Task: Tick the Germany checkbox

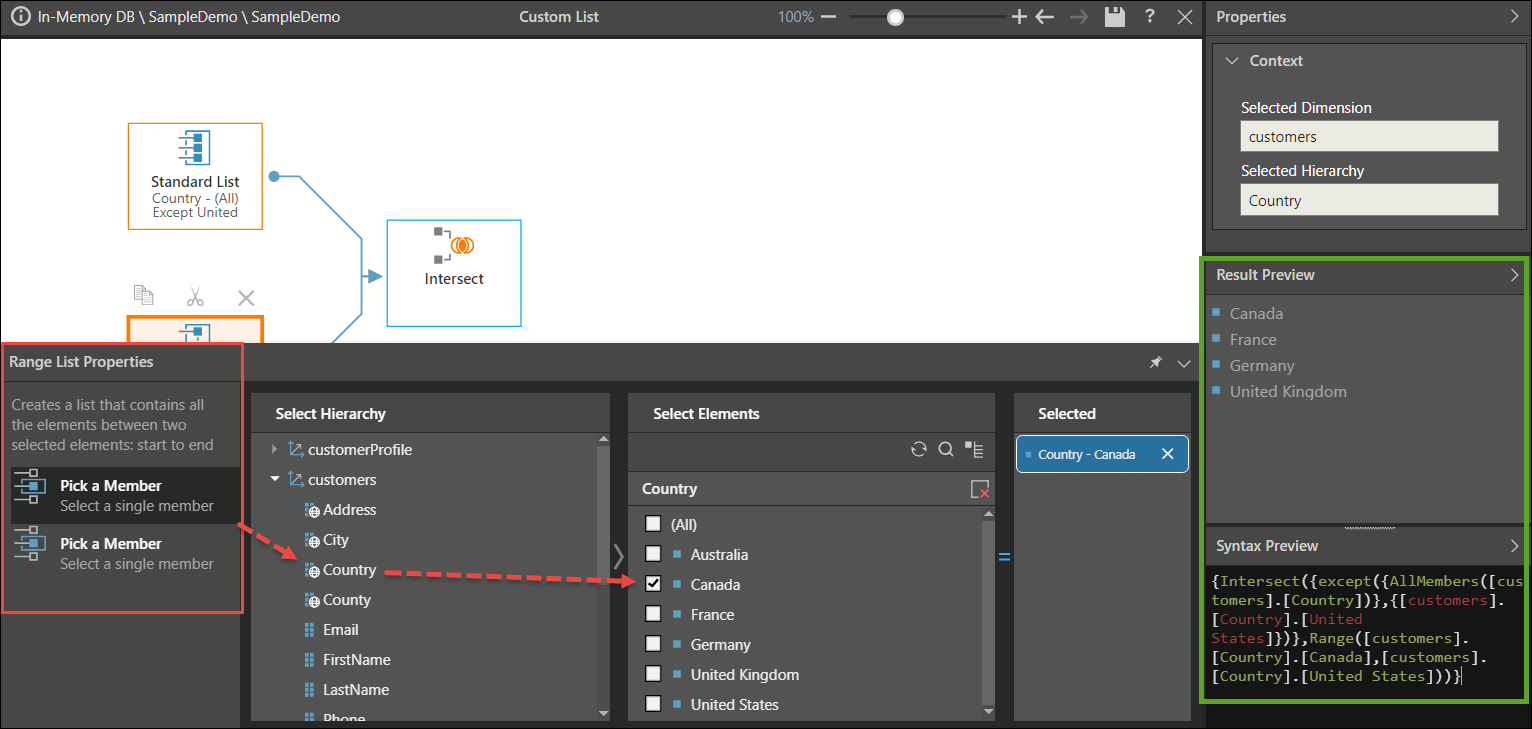Action: point(653,644)
